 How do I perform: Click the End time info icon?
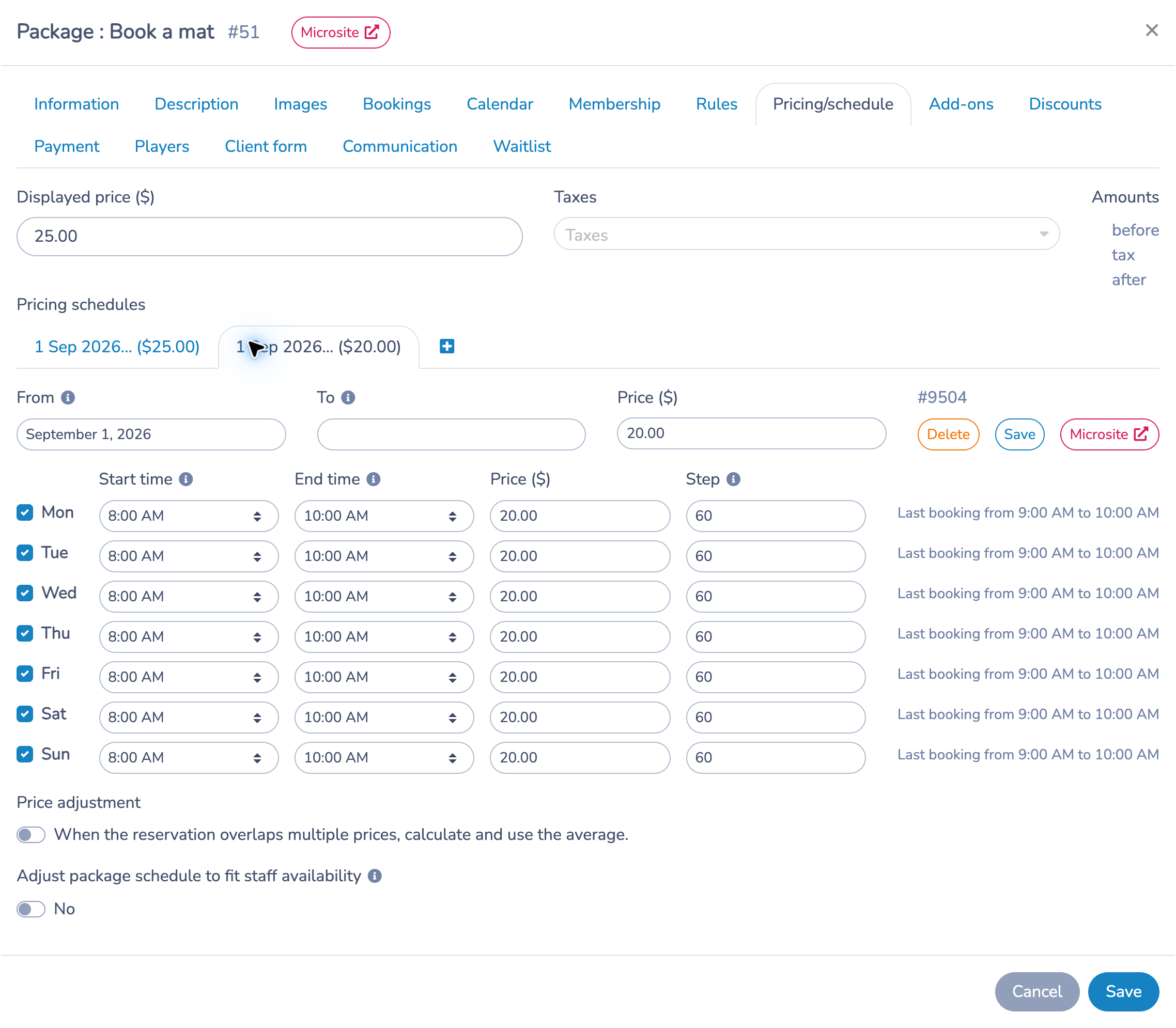pyautogui.click(x=374, y=479)
